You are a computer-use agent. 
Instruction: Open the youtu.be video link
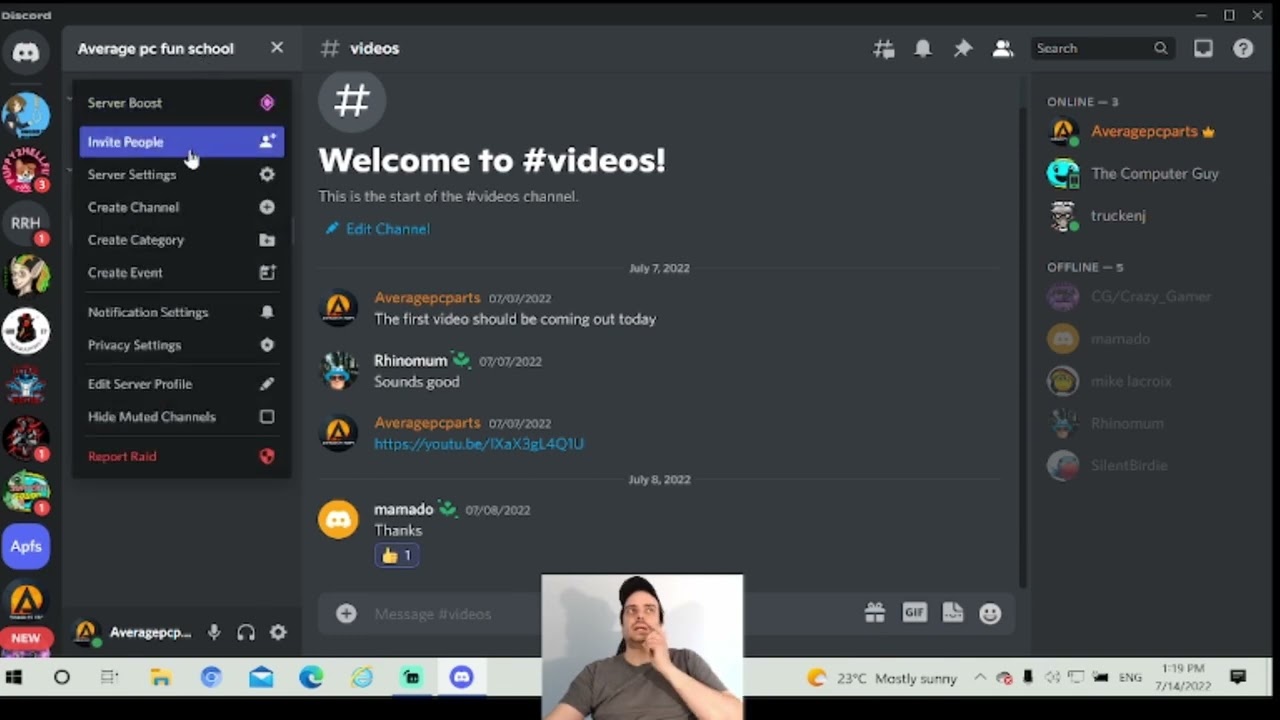[x=479, y=443]
